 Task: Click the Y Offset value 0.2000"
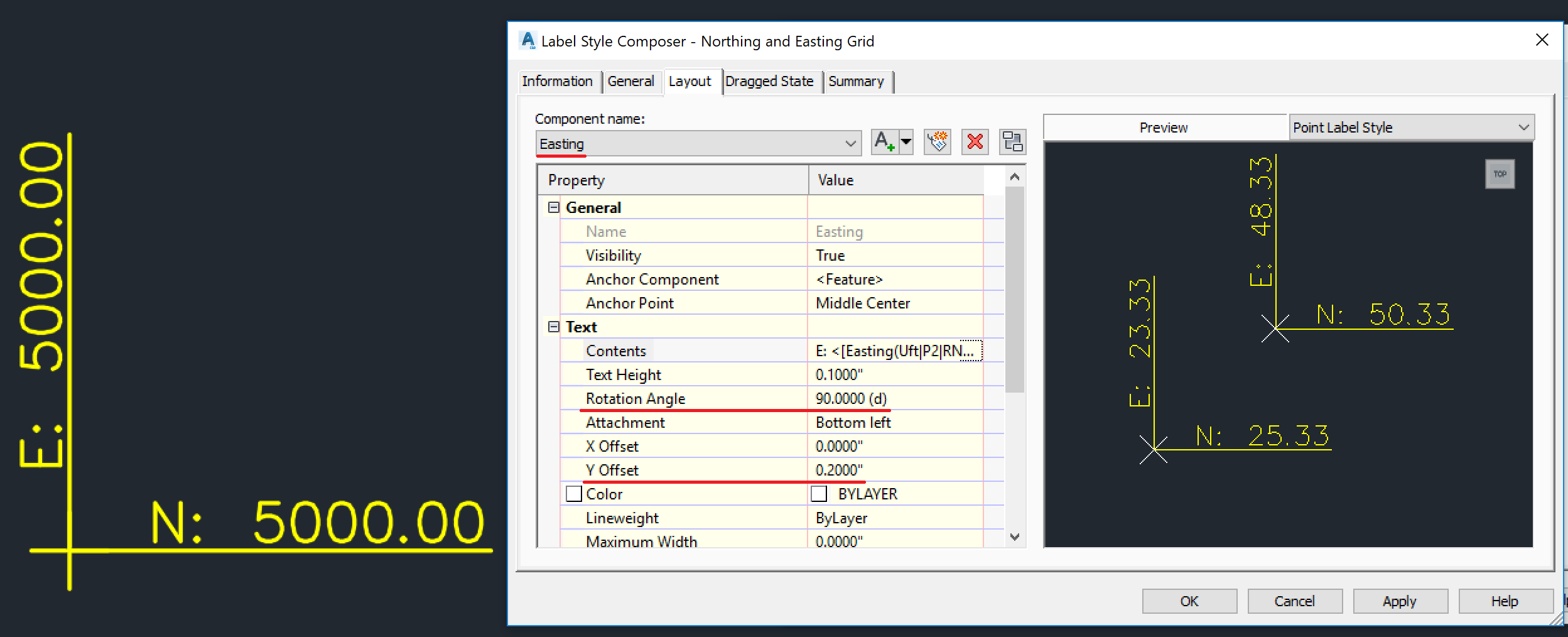[839, 470]
